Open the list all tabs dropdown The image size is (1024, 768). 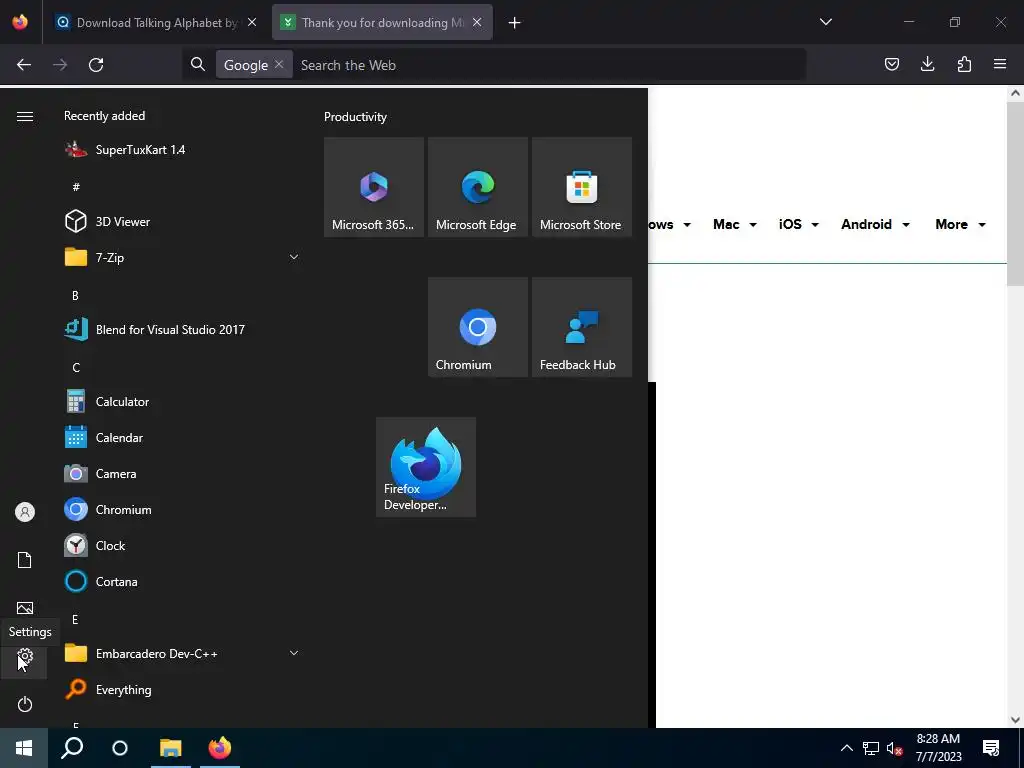[x=825, y=22]
